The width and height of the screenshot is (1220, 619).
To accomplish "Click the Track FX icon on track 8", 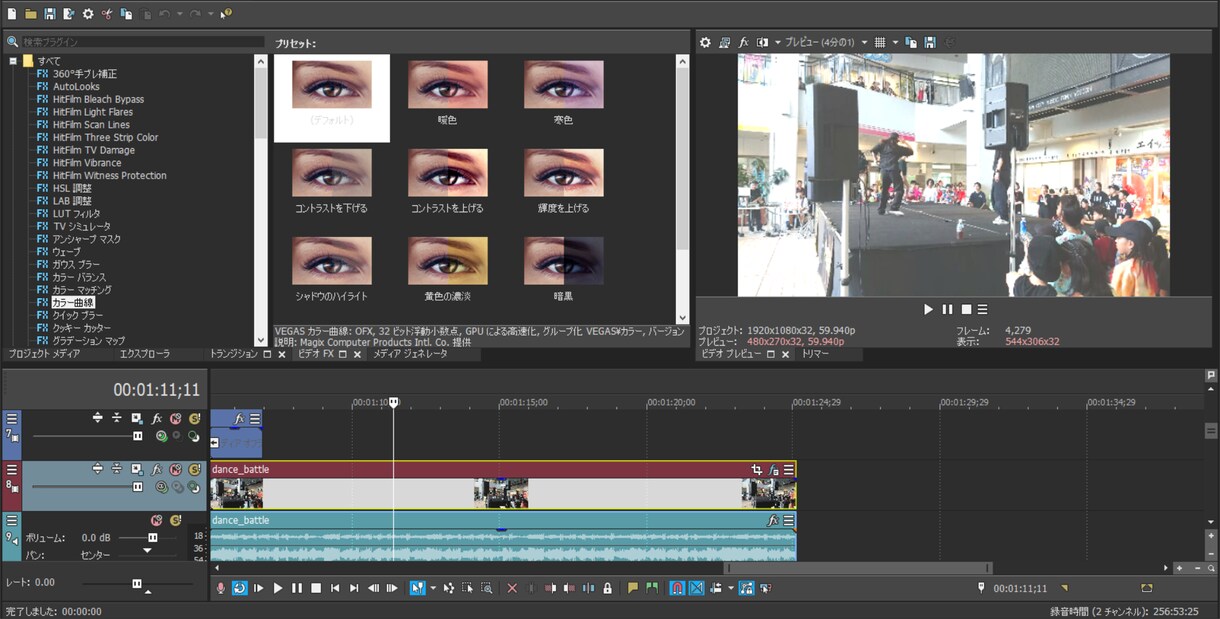I will coord(157,469).
